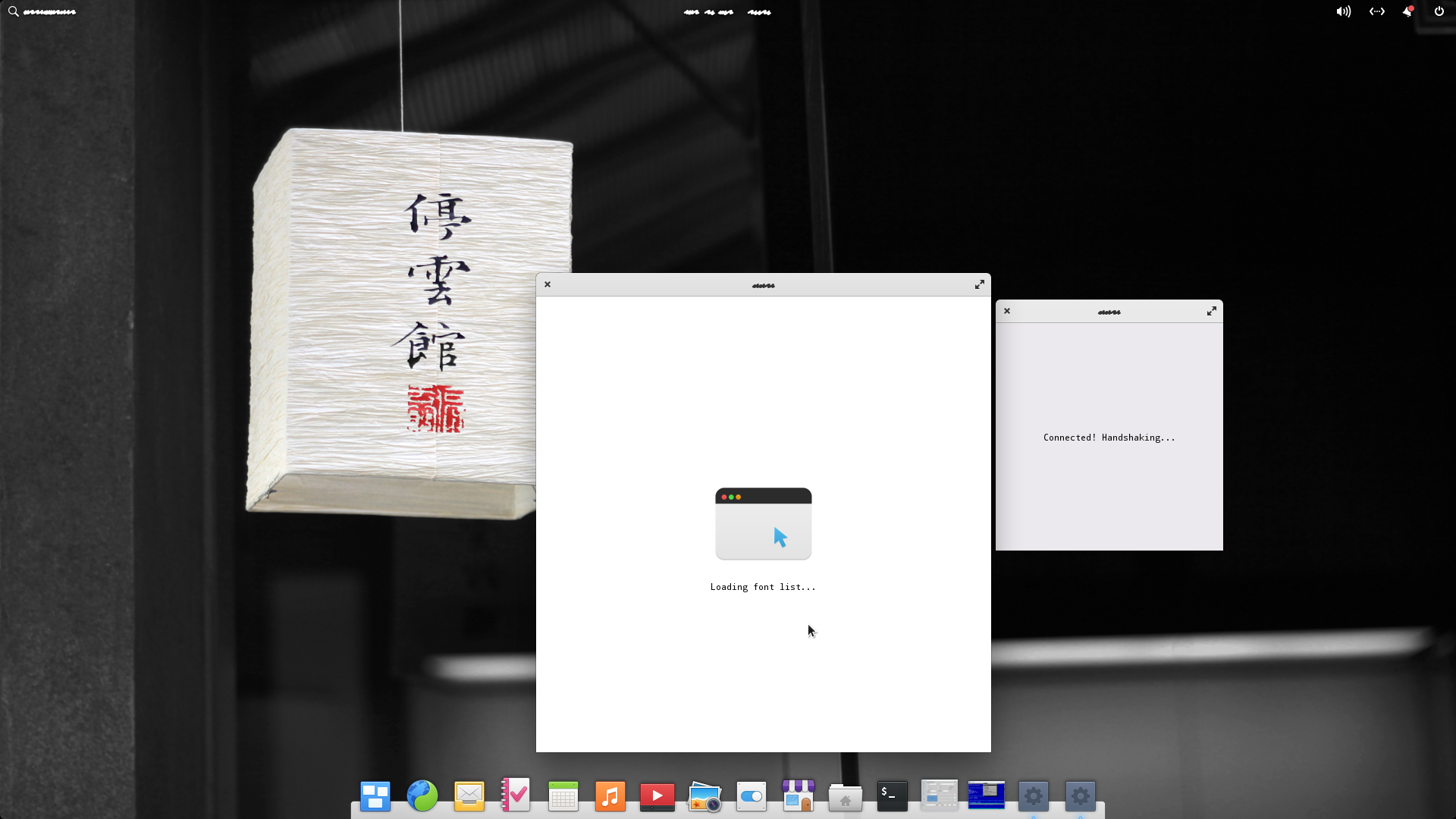
Task: Open the Calendar app in dock
Action: (x=563, y=796)
